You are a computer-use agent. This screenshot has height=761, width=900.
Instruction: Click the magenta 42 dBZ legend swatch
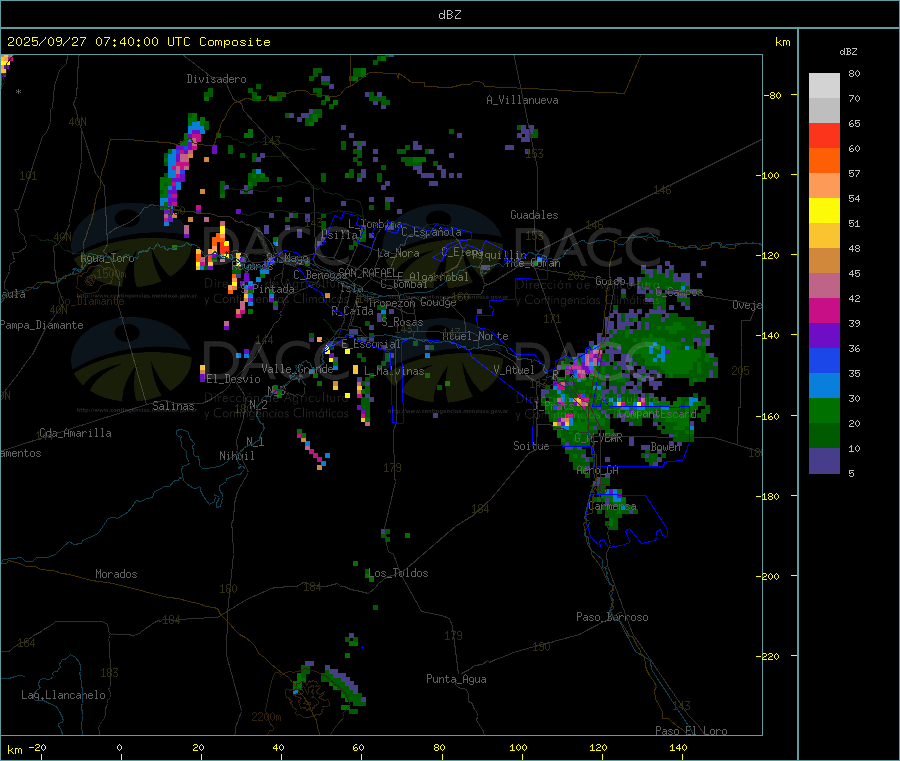(824, 310)
